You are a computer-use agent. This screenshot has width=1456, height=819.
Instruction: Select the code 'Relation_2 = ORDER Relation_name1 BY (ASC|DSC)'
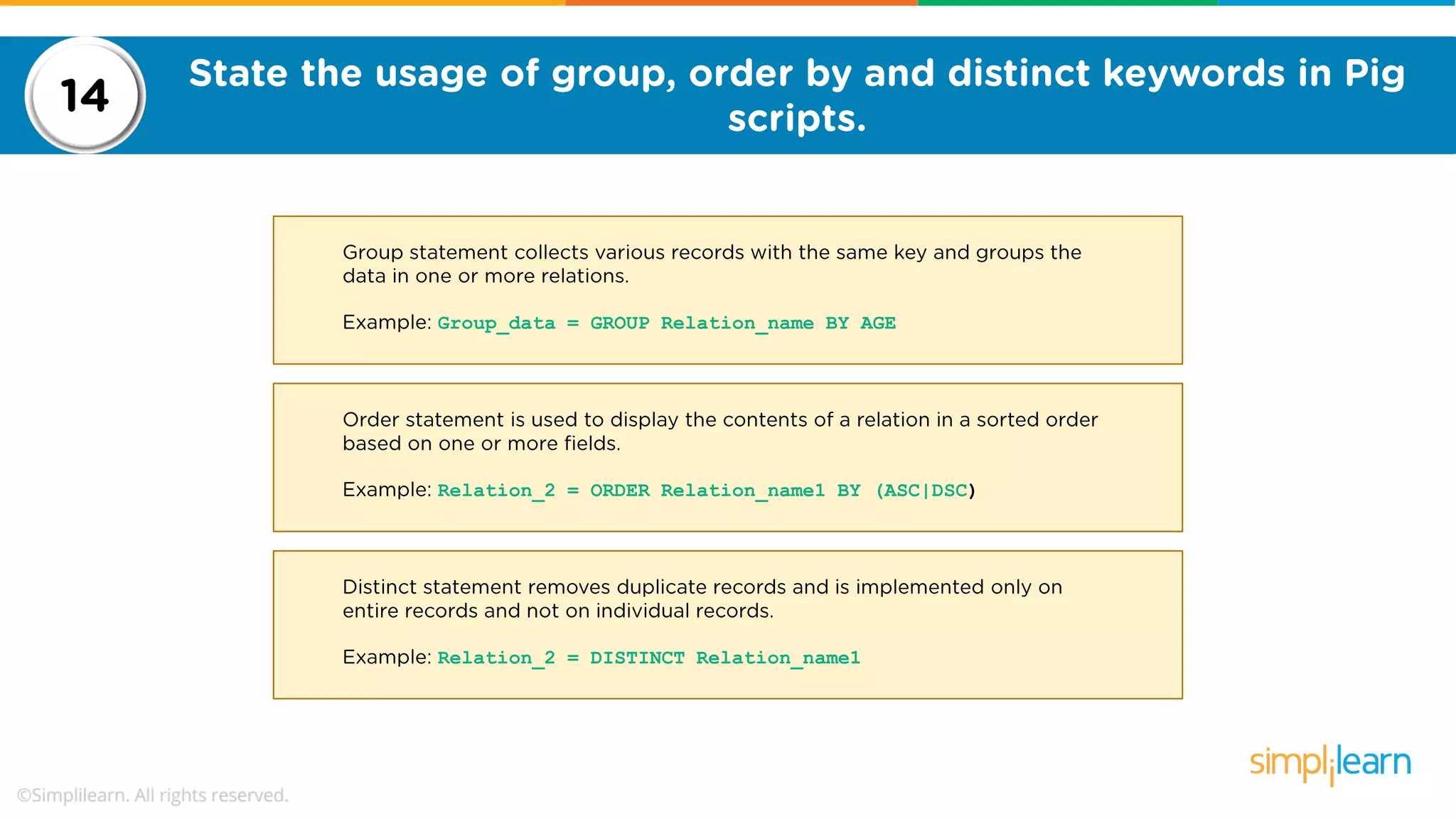[x=707, y=491]
